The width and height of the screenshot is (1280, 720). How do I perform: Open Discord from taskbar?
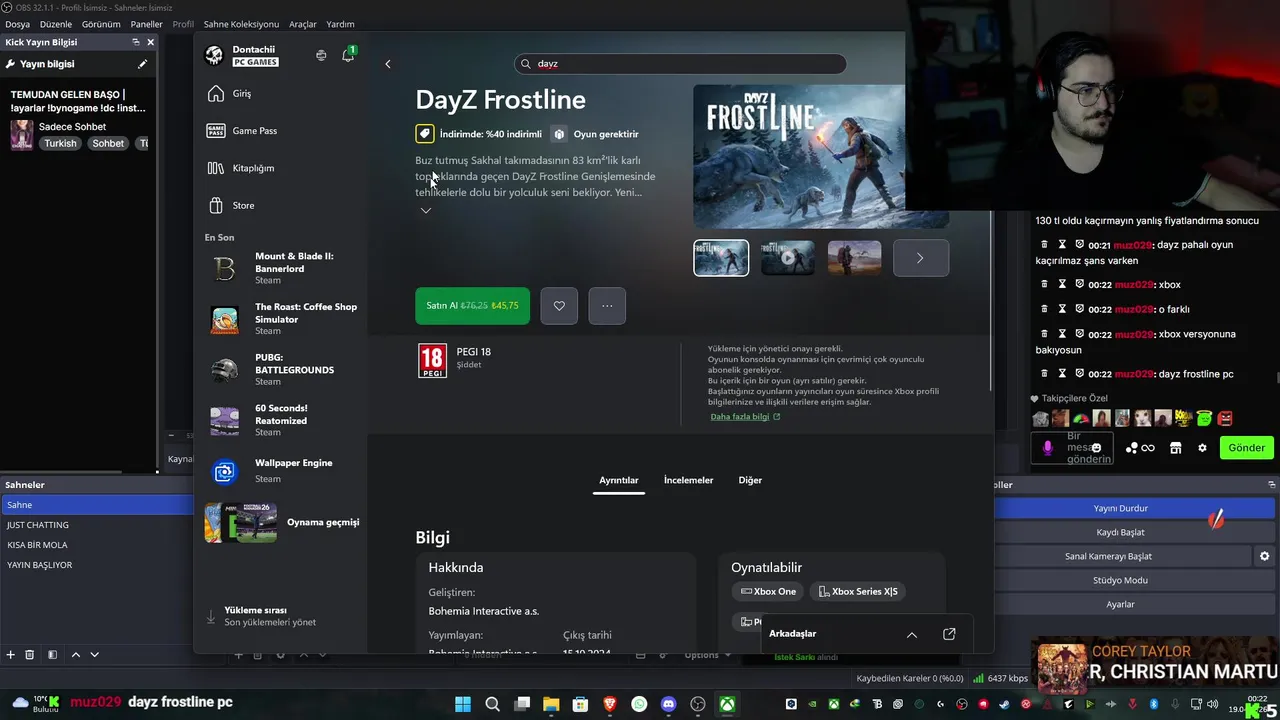(668, 704)
